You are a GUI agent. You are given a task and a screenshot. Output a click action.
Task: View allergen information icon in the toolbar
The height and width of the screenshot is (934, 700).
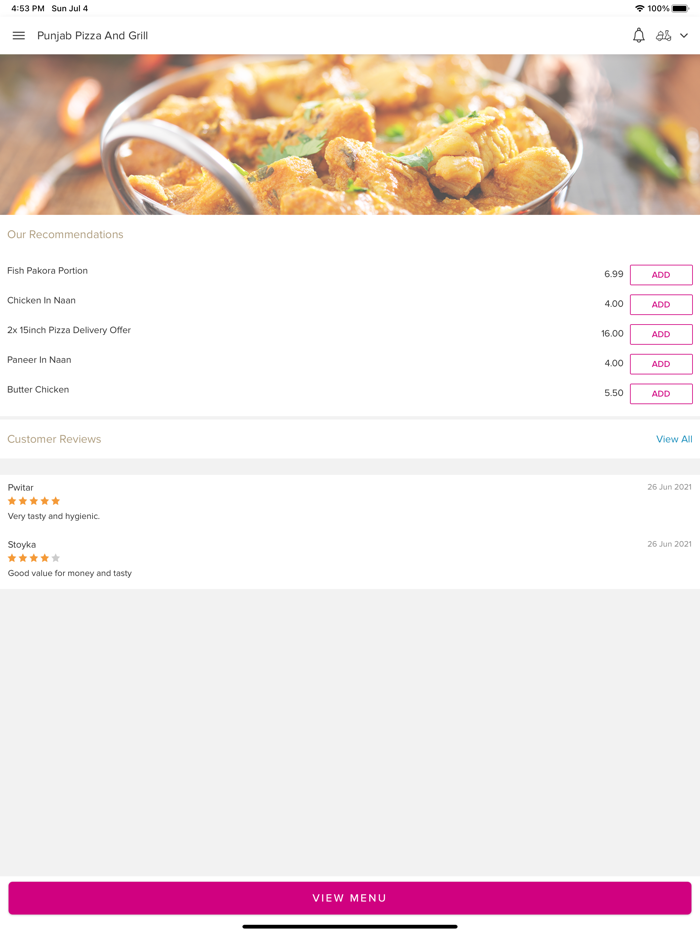pyautogui.click(x=664, y=35)
